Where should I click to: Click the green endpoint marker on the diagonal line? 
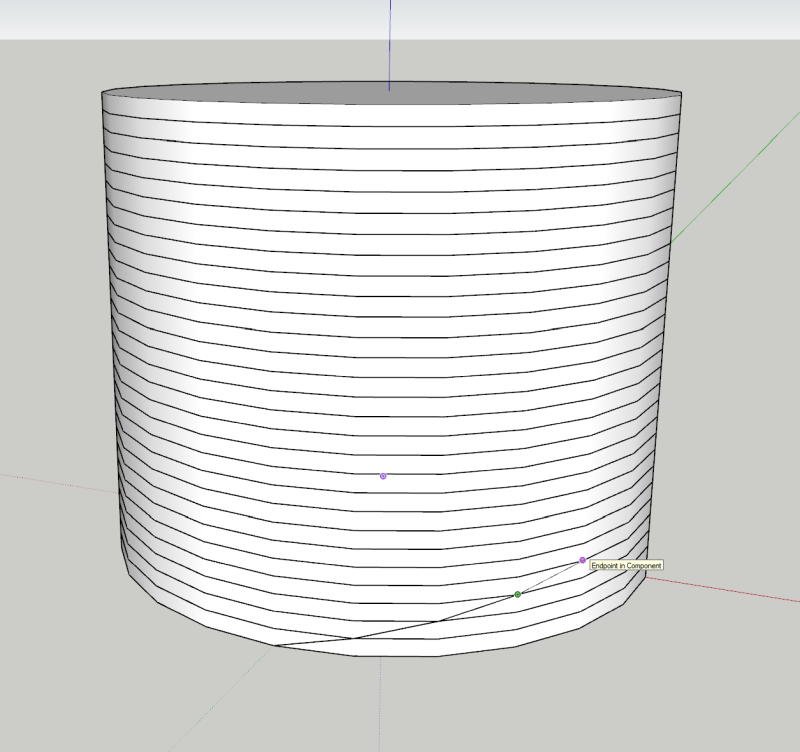point(517,595)
